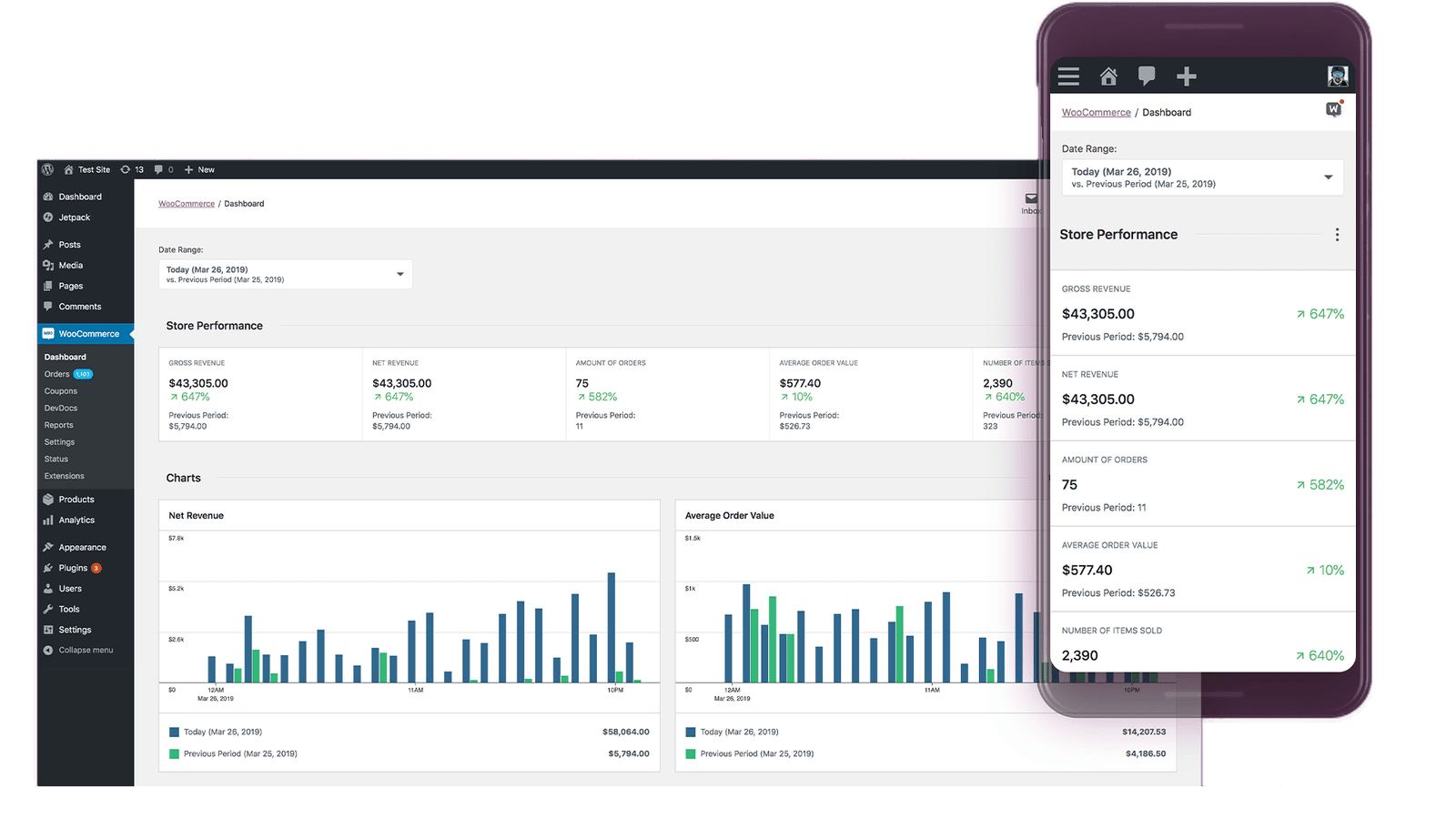
Task: Tap Net Revenue row on phone
Action: (x=1202, y=399)
